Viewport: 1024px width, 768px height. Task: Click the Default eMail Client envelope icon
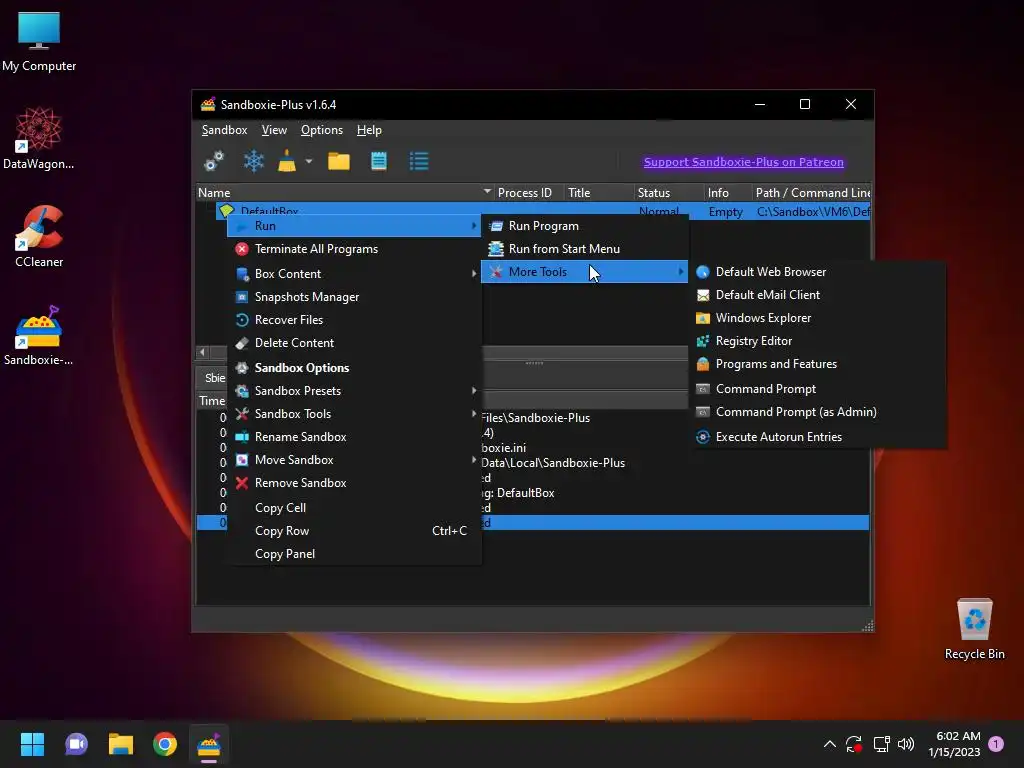[703, 295]
